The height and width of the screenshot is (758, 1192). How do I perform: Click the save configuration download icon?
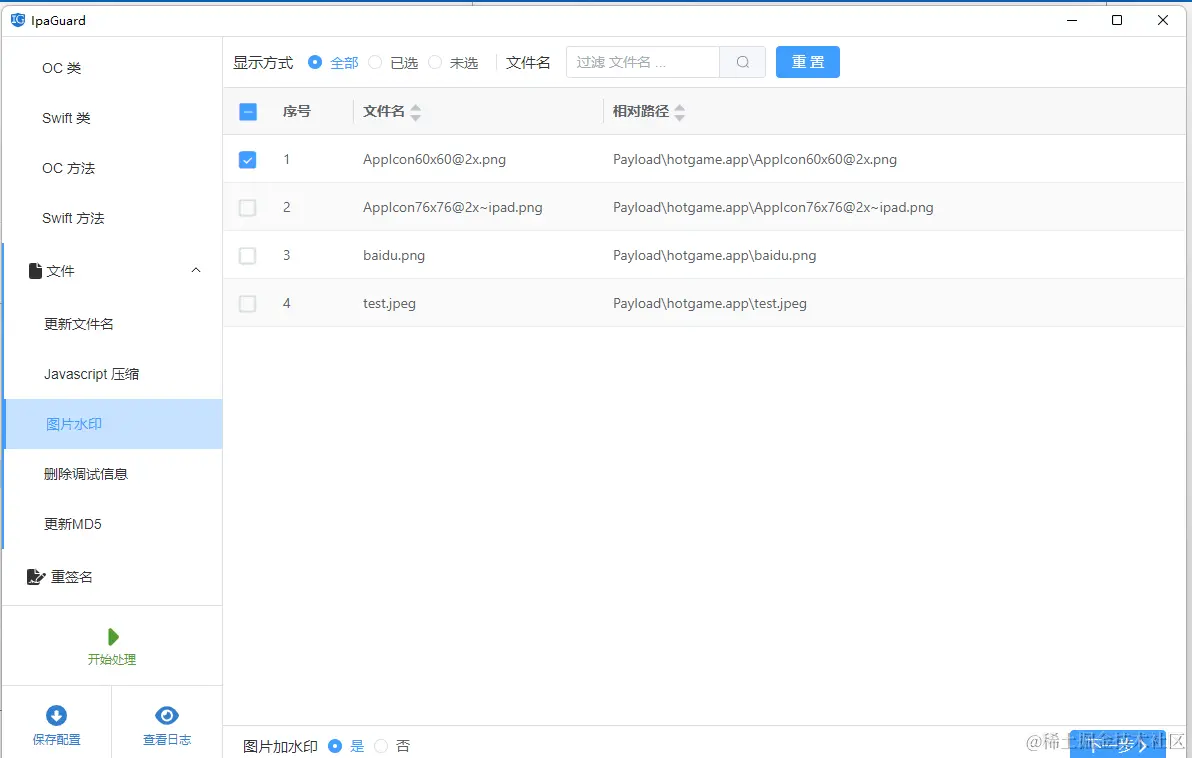(56, 715)
